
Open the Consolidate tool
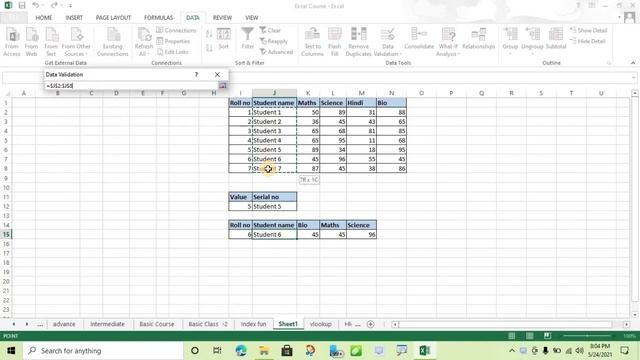pyautogui.click(x=419, y=39)
